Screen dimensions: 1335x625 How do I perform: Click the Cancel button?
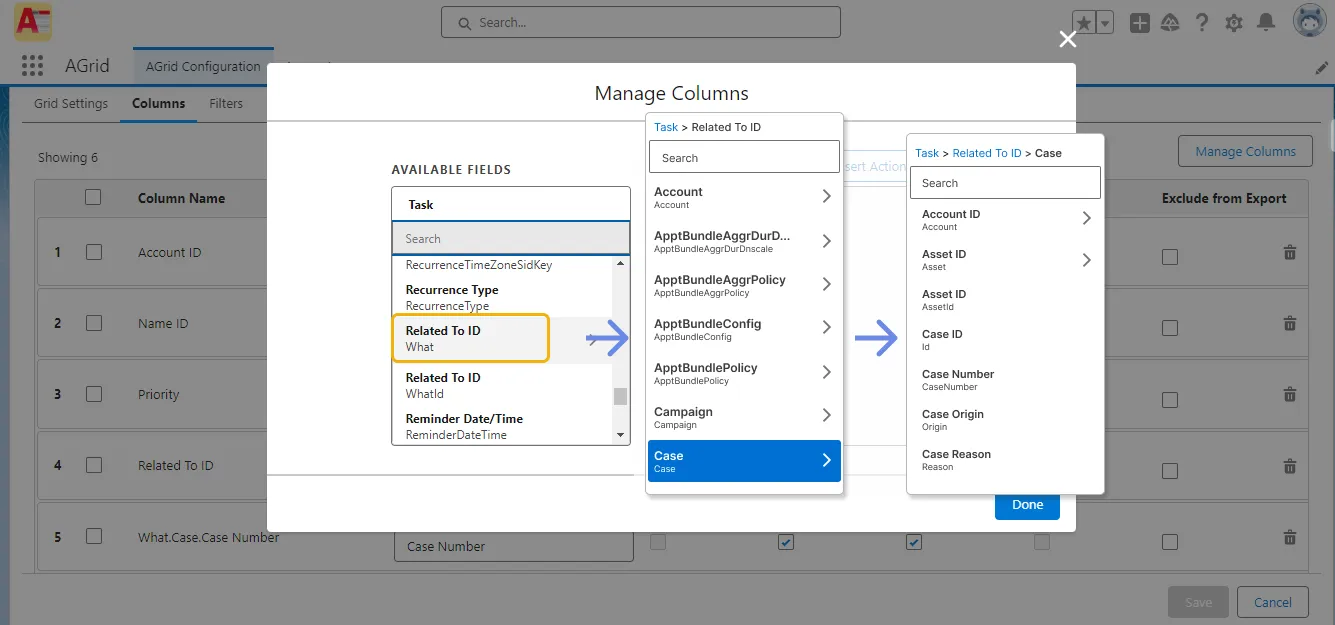point(1272,602)
